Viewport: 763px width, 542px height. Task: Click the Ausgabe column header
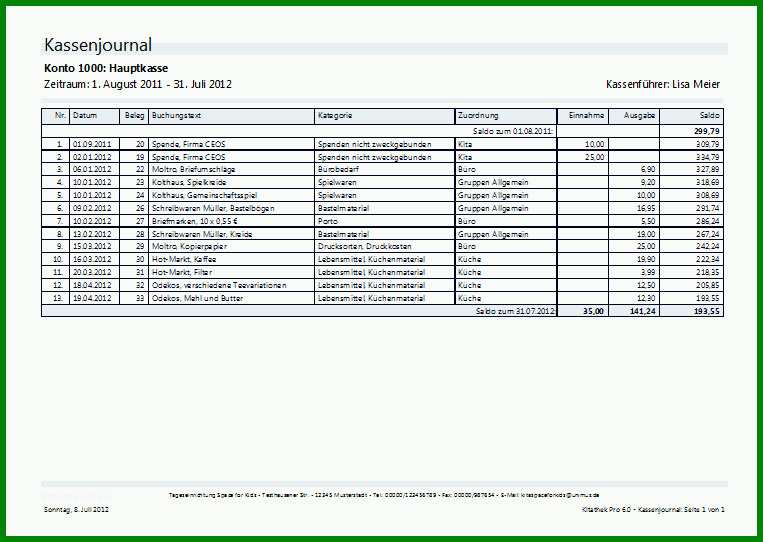point(639,115)
